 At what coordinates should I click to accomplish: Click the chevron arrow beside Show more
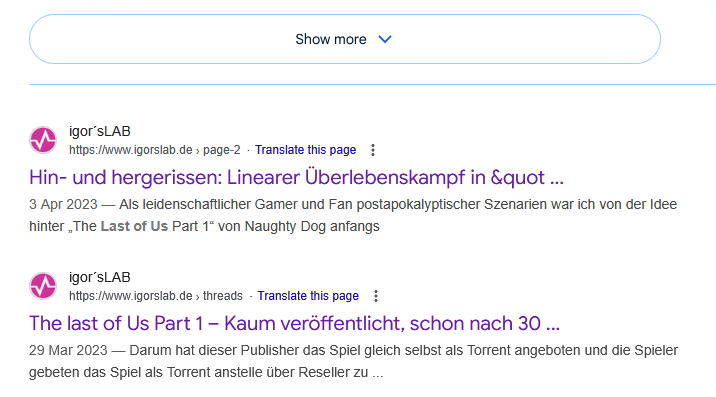[385, 39]
